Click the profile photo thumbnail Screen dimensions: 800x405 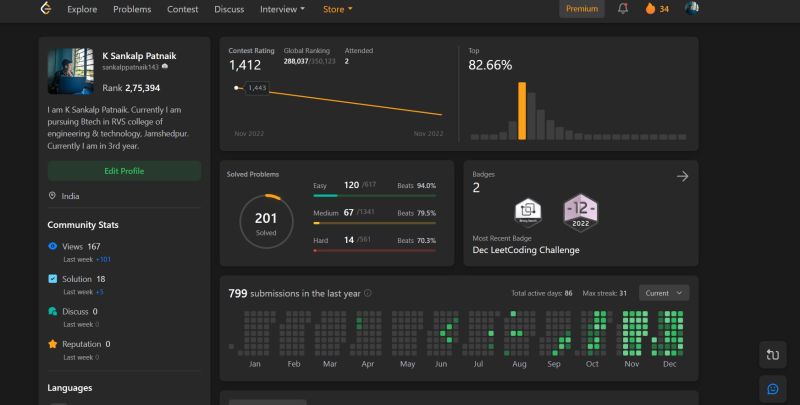70,71
